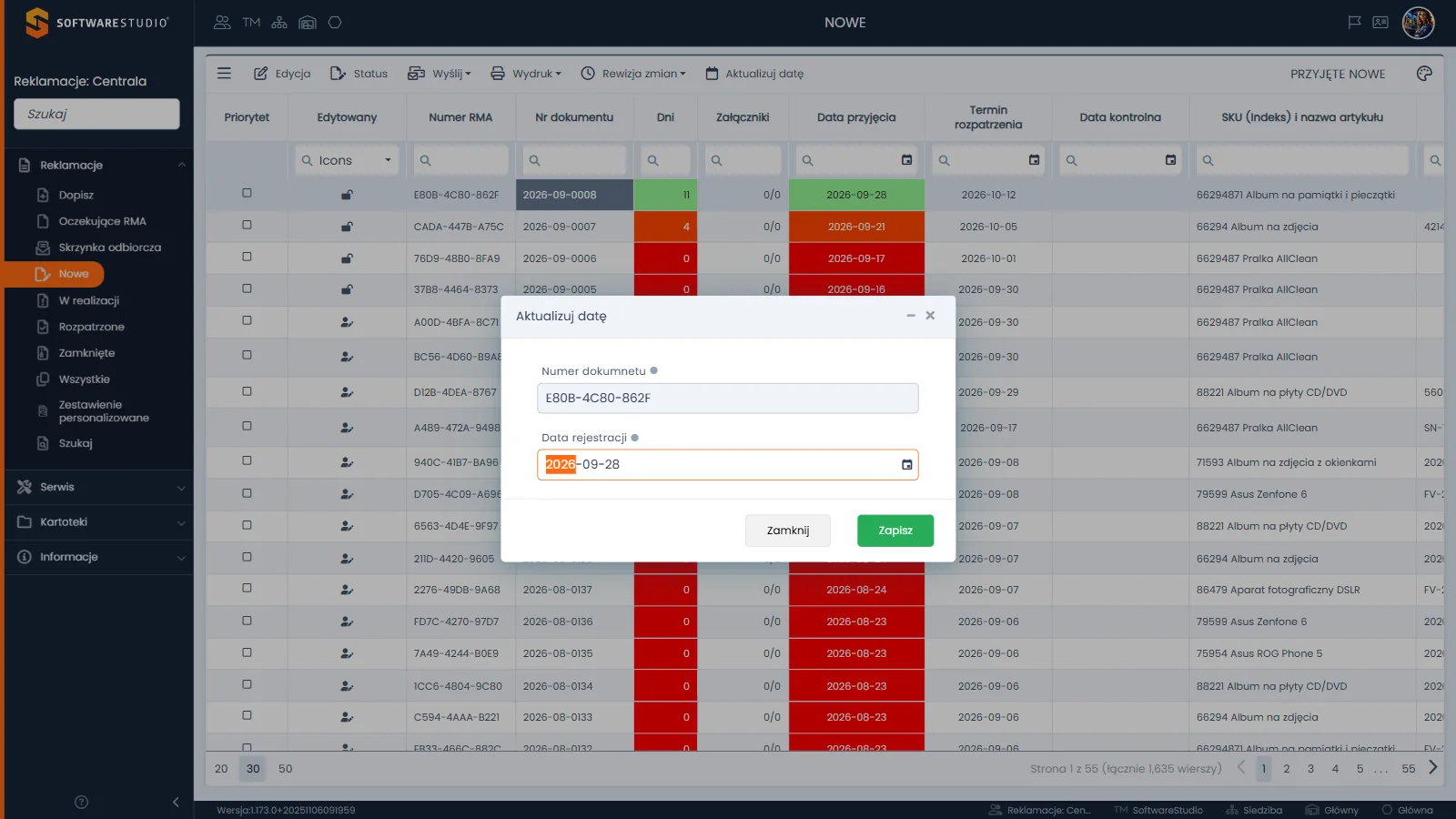The image size is (1456, 819).
Task: Click unlock icon in row E80B-4C80-862F
Action: coord(347,195)
